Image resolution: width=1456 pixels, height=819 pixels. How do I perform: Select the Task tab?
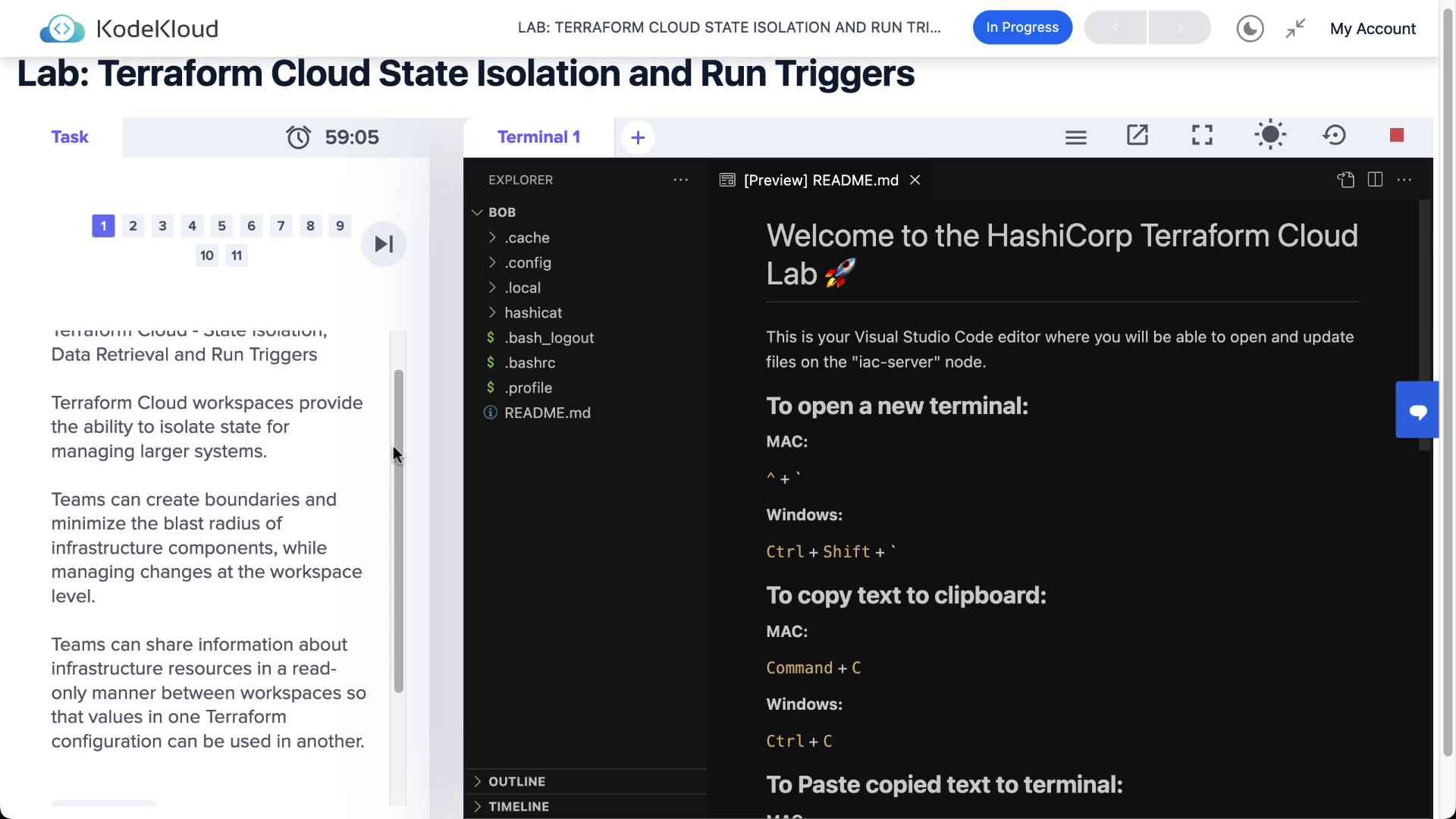pos(70,137)
